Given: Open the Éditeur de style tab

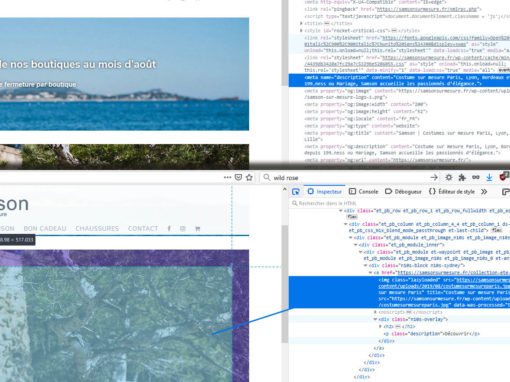Looking at the screenshot, I should pyautogui.click(x=451, y=192).
